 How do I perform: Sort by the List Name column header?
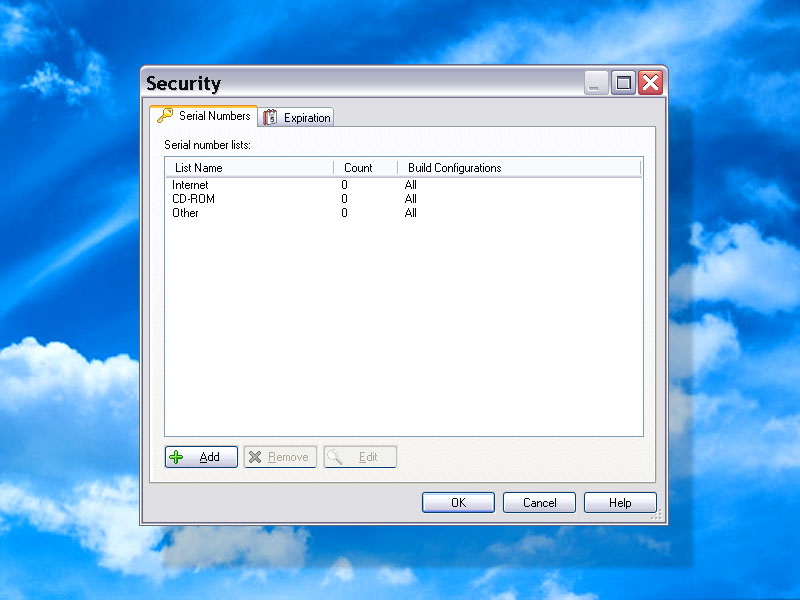click(x=249, y=168)
